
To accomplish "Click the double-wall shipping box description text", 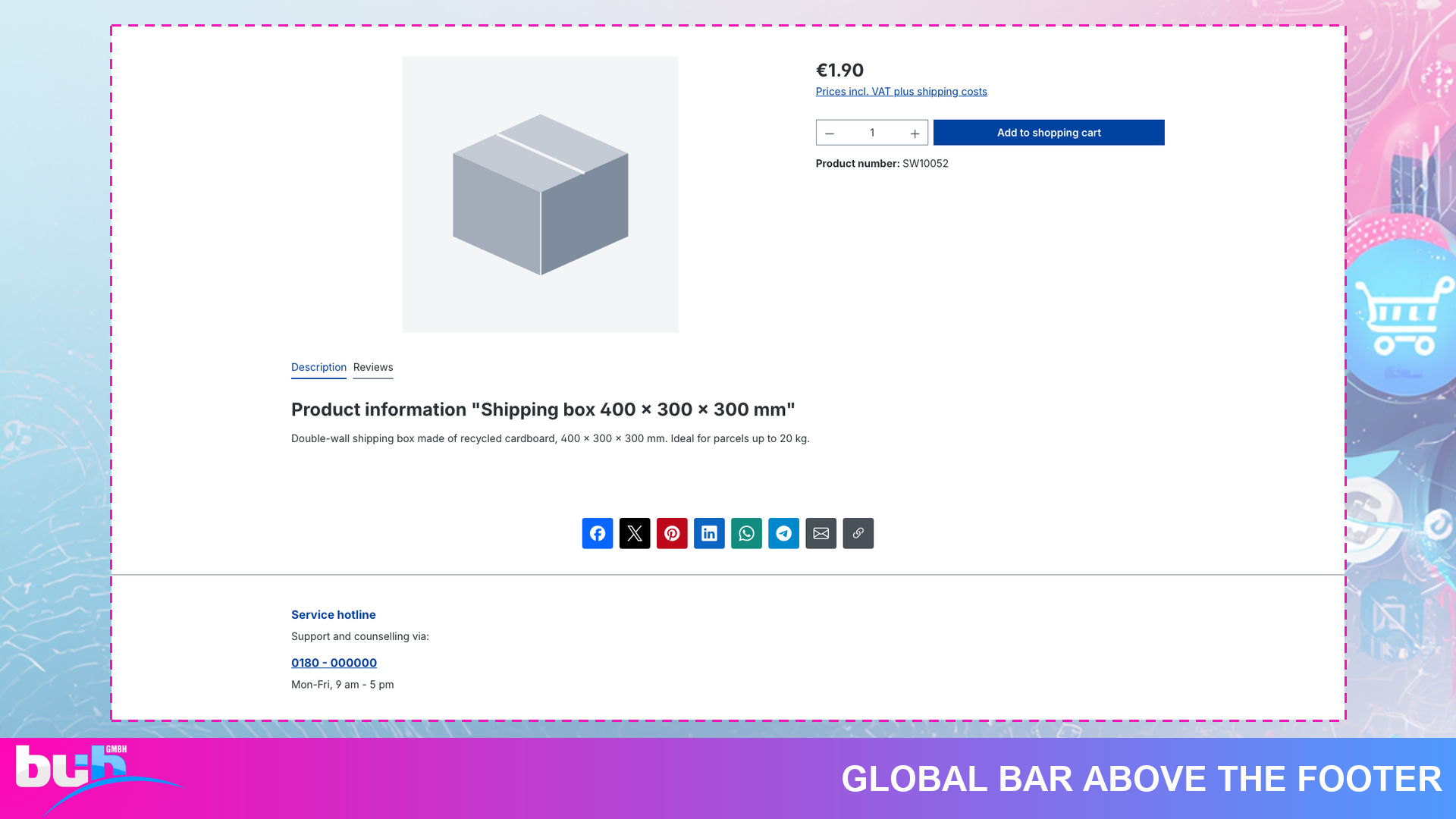I will (x=550, y=439).
